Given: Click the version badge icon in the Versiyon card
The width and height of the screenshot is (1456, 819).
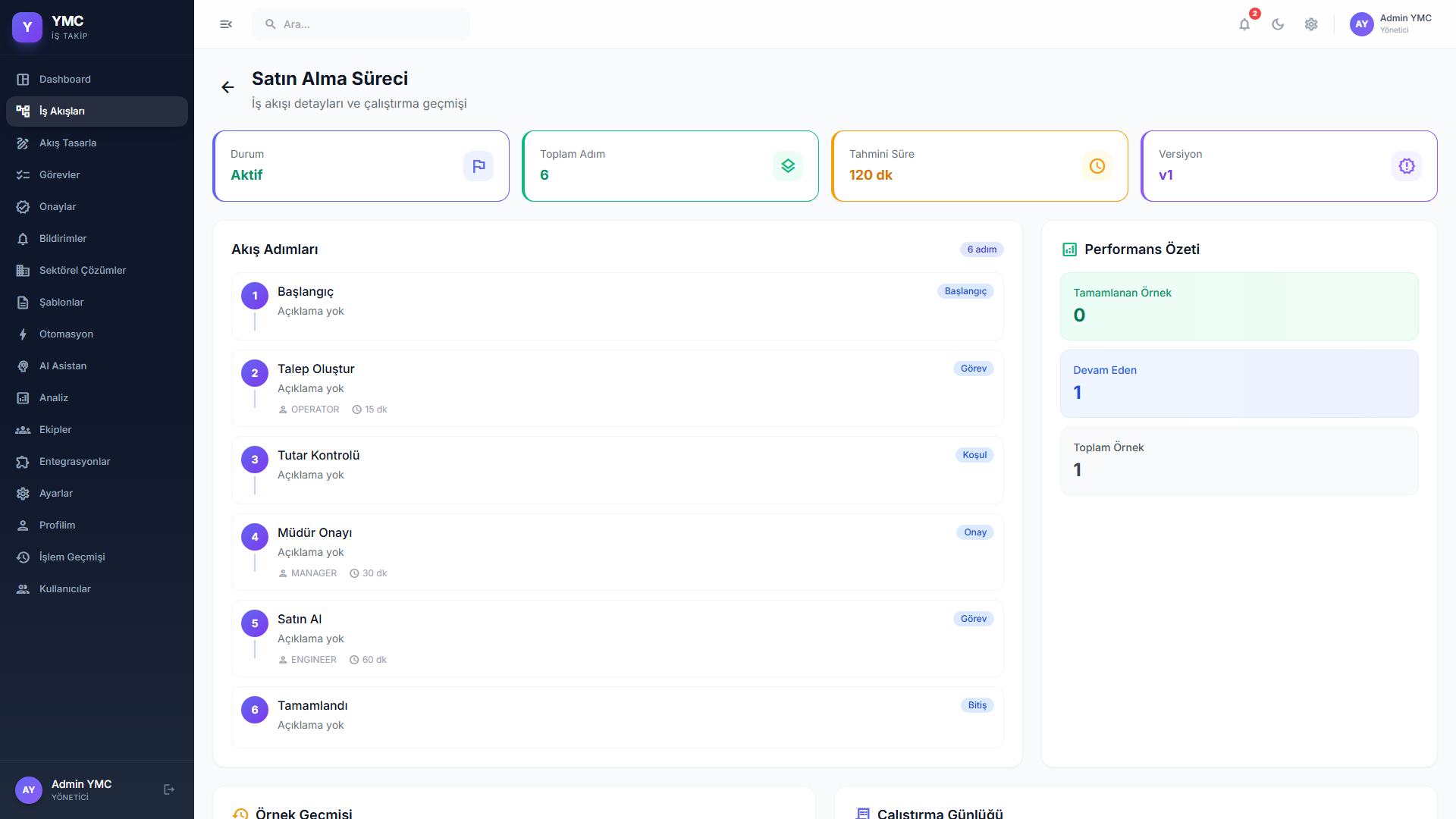Looking at the screenshot, I should [1407, 166].
